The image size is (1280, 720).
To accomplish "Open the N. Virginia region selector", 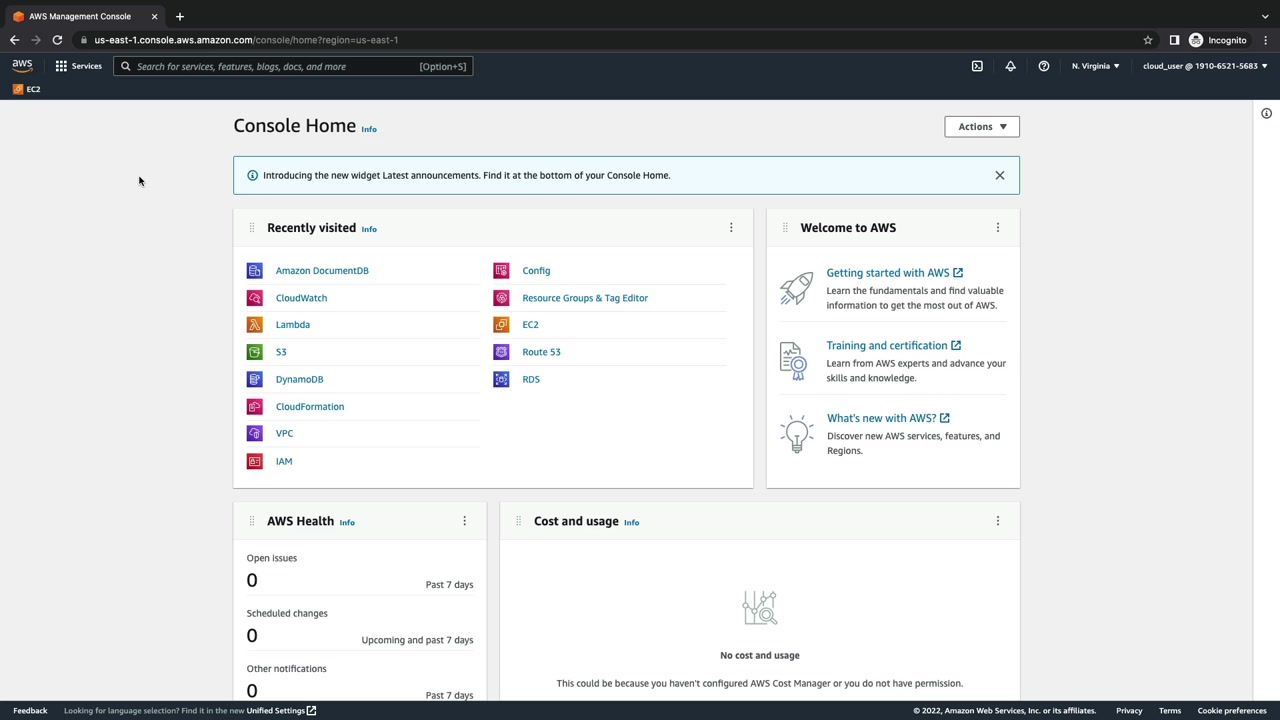I will [1095, 66].
